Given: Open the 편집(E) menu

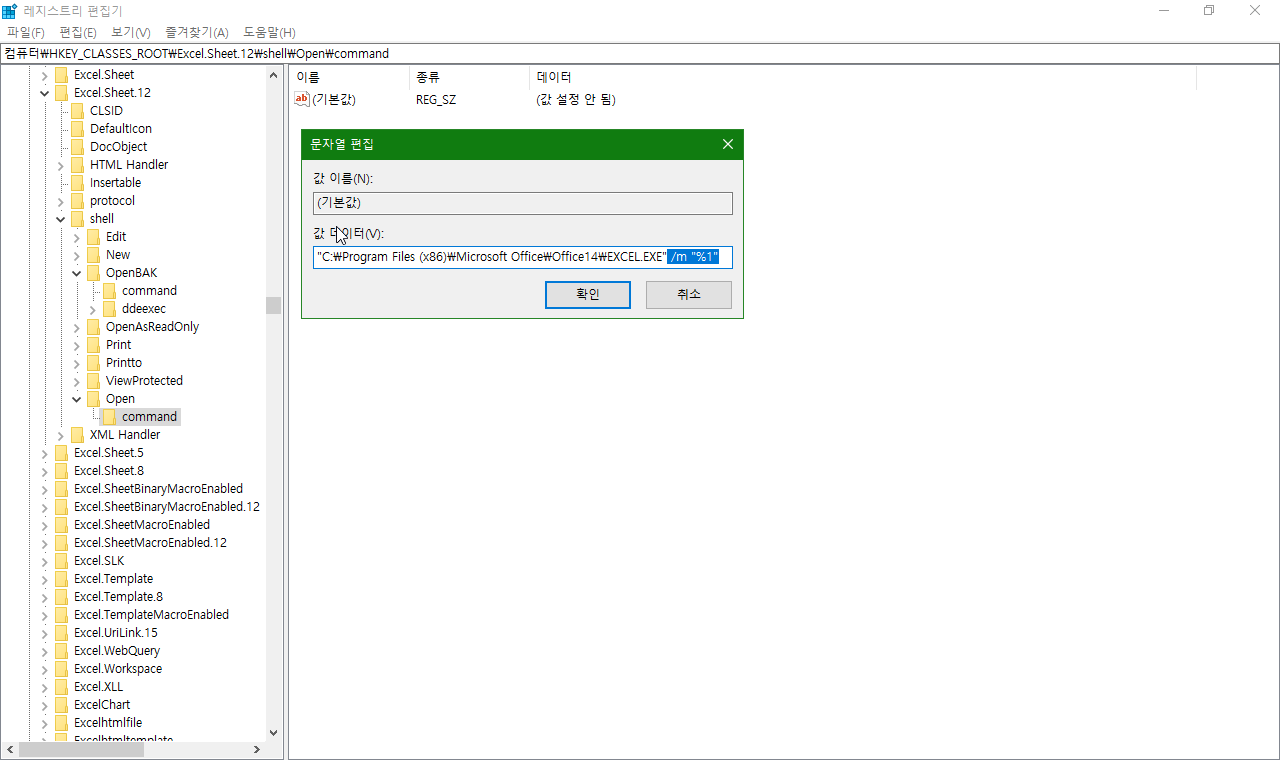Looking at the screenshot, I should point(78,33).
